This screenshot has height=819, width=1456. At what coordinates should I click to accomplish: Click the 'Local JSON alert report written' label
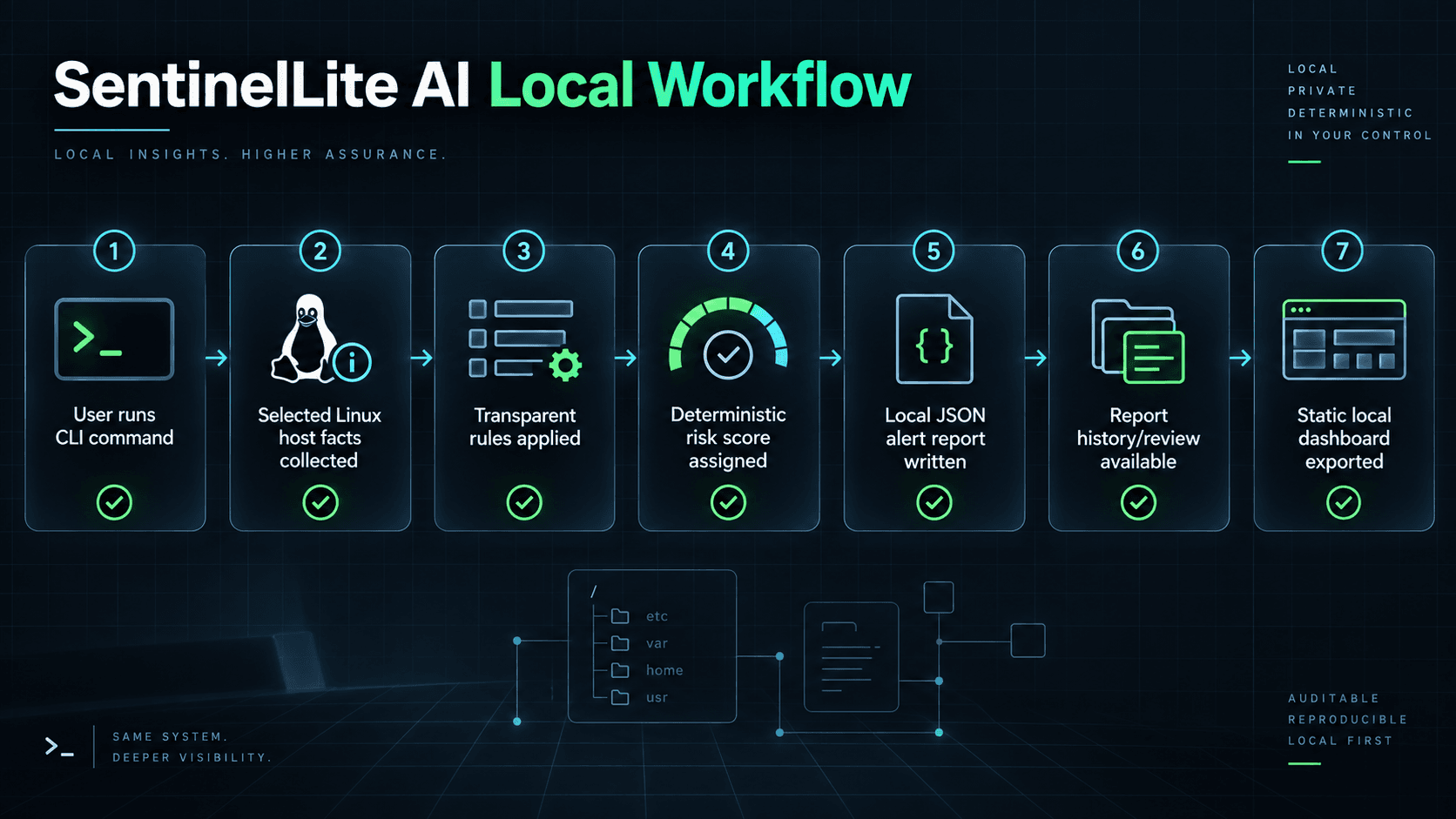pyautogui.click(x=935, y=439)
